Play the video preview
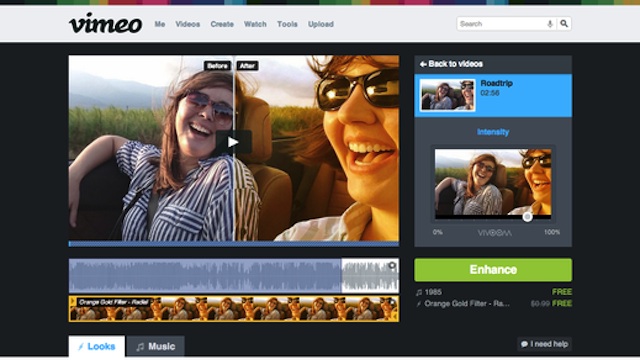640x360 pixels. [233, 142]
